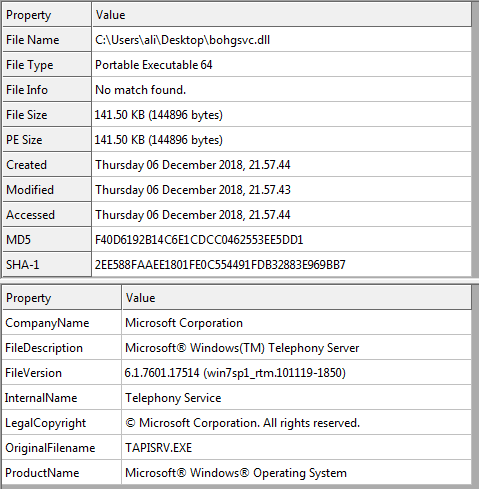Click the Telephony Server description value
The image size is (479, 489).
click(x=242, y=348)
